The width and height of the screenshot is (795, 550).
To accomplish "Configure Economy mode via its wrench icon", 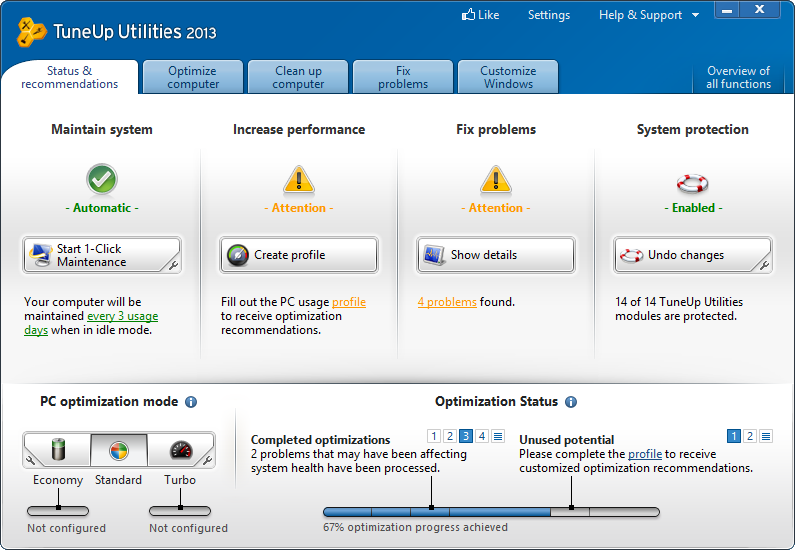I will 30,460.
